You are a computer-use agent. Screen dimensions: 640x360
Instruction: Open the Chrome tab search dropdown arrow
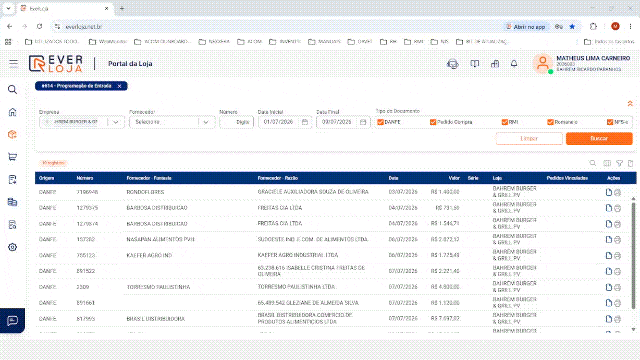coord(8,8)
